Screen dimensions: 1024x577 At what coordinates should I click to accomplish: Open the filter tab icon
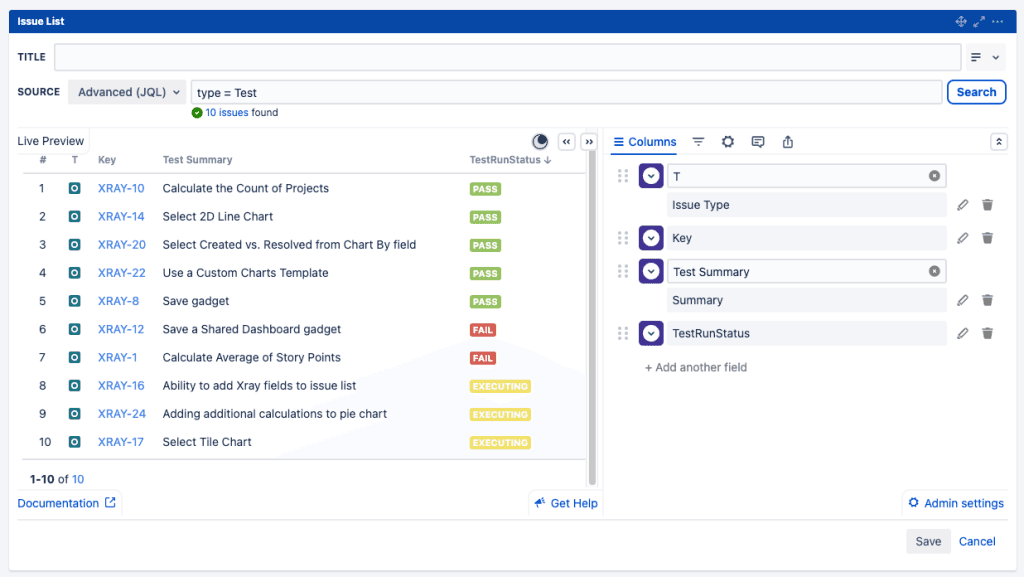click(698, 142)
